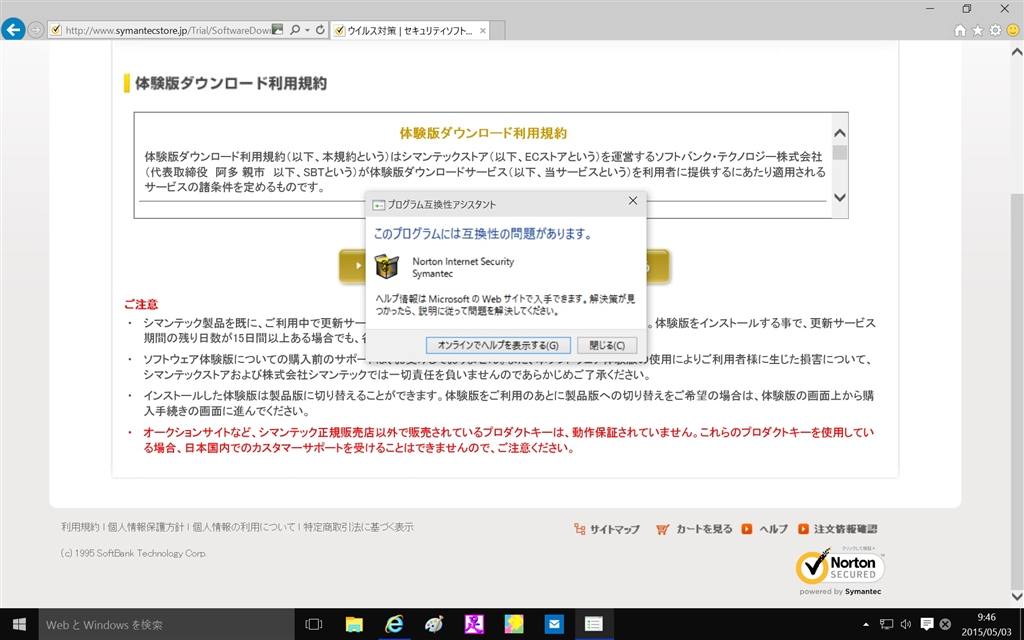This screenshot has width=1024, height=640.
Task: Click the Norton Internet Security box icon
Action: click(x=387, y=266)
